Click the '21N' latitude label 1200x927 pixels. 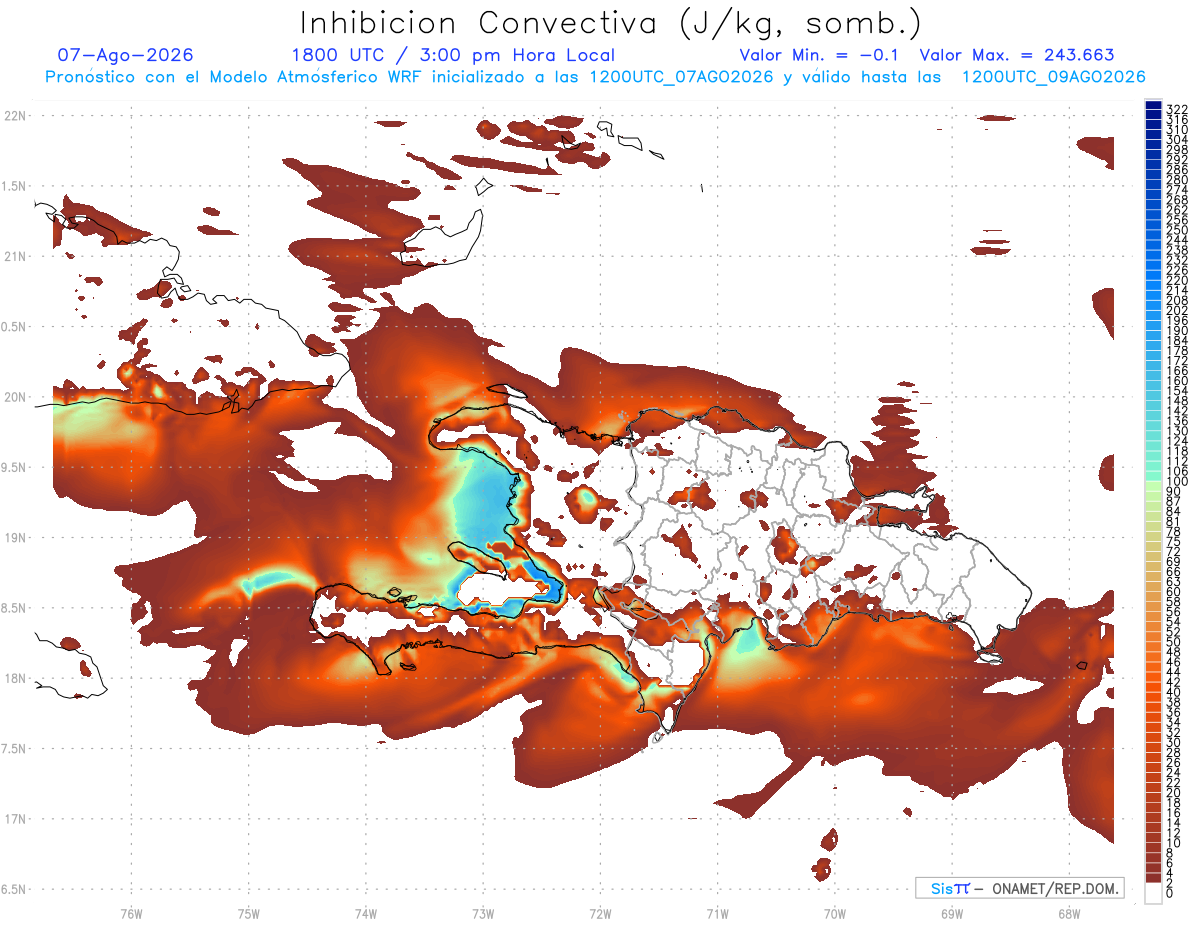point(15,256)
